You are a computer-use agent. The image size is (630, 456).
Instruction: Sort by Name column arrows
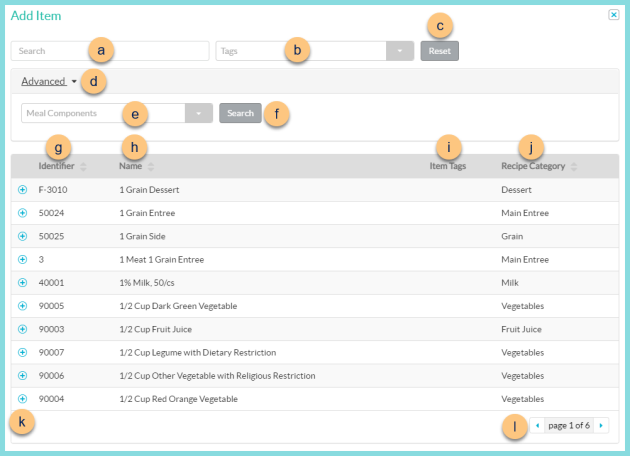151,166
